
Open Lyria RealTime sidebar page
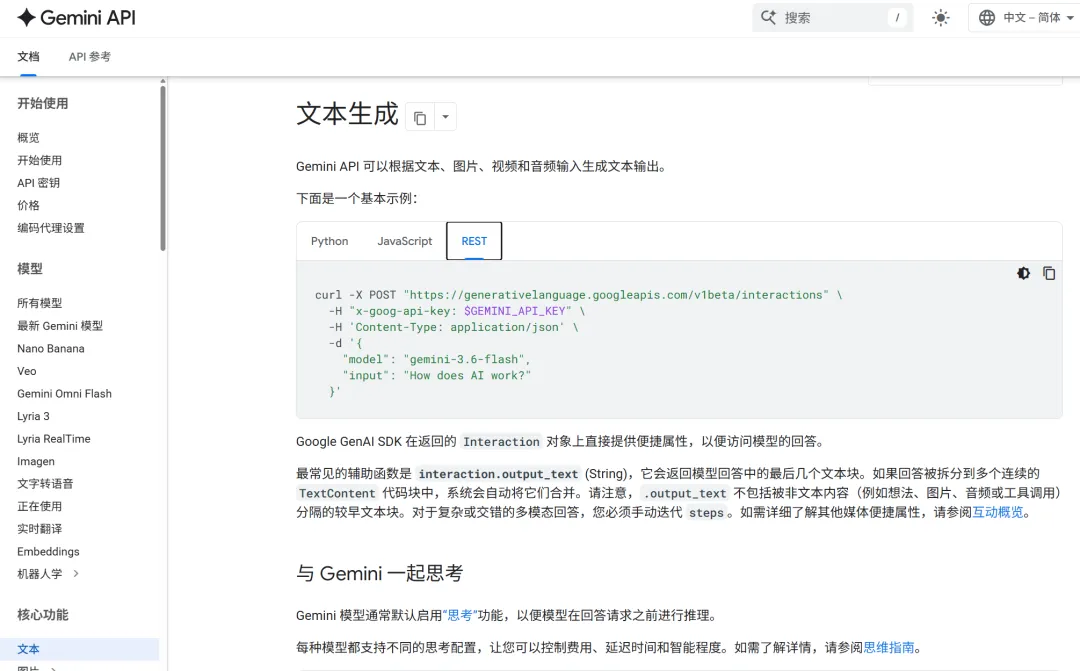point(54,439)
